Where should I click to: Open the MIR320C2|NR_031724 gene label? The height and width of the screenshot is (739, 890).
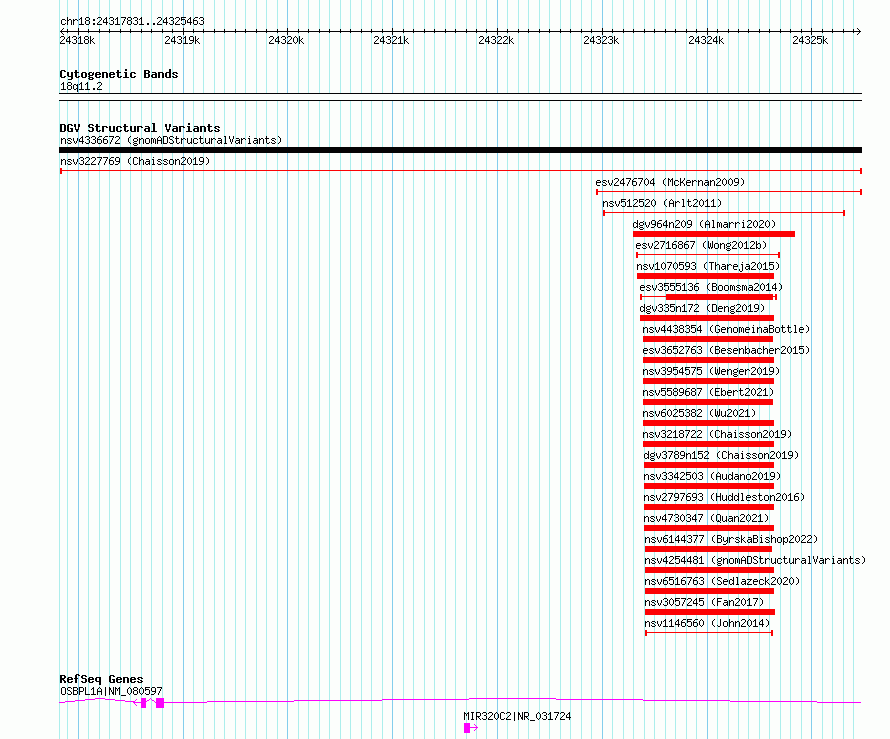517,716
